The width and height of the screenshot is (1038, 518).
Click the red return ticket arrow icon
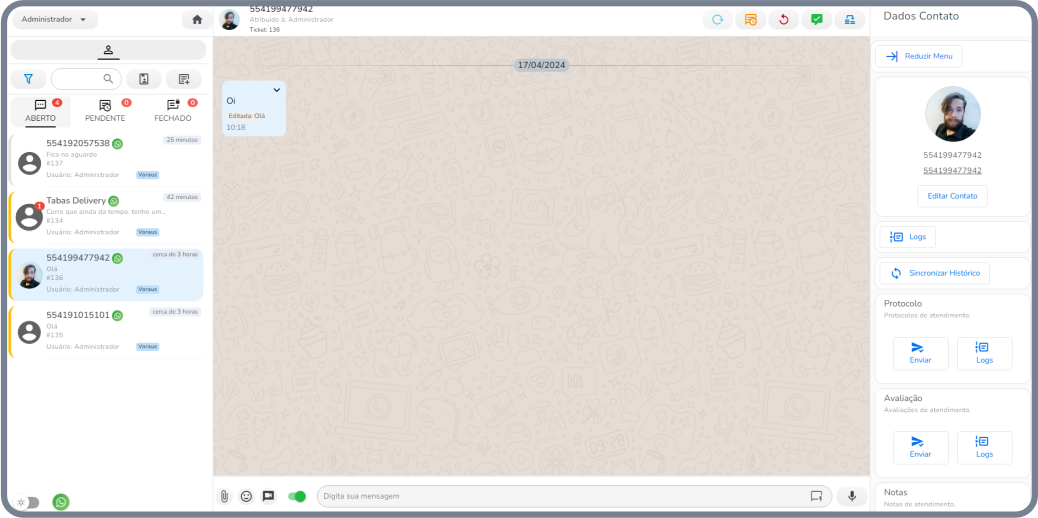[784, 20]
